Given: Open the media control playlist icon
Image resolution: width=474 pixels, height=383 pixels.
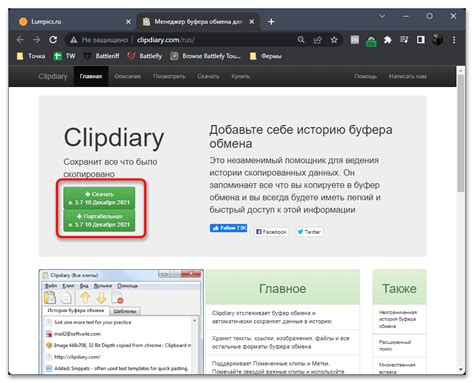Looking at the screenshot, I should (x=404, y=40).
